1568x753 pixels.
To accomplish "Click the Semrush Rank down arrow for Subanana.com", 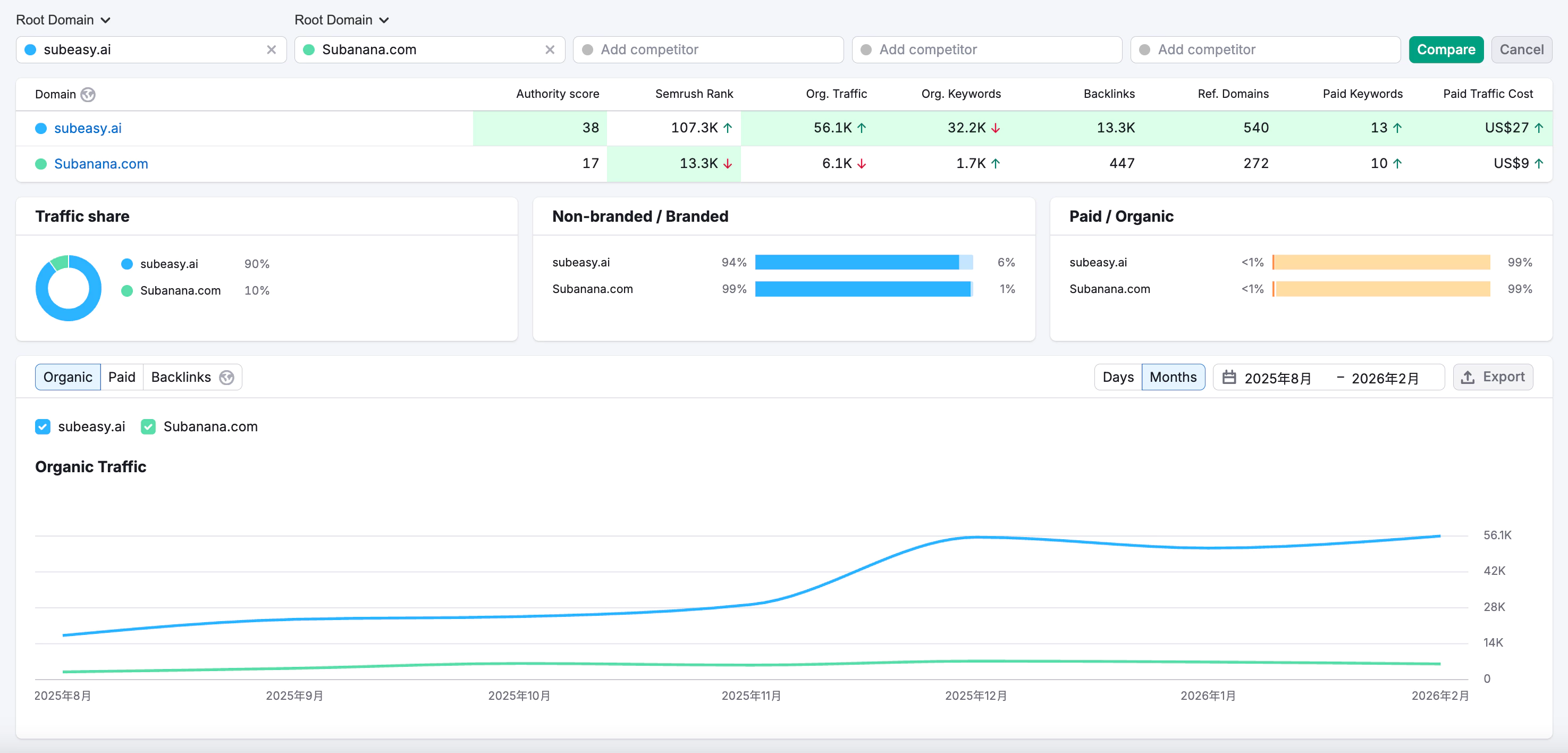I will pos(727,163).
